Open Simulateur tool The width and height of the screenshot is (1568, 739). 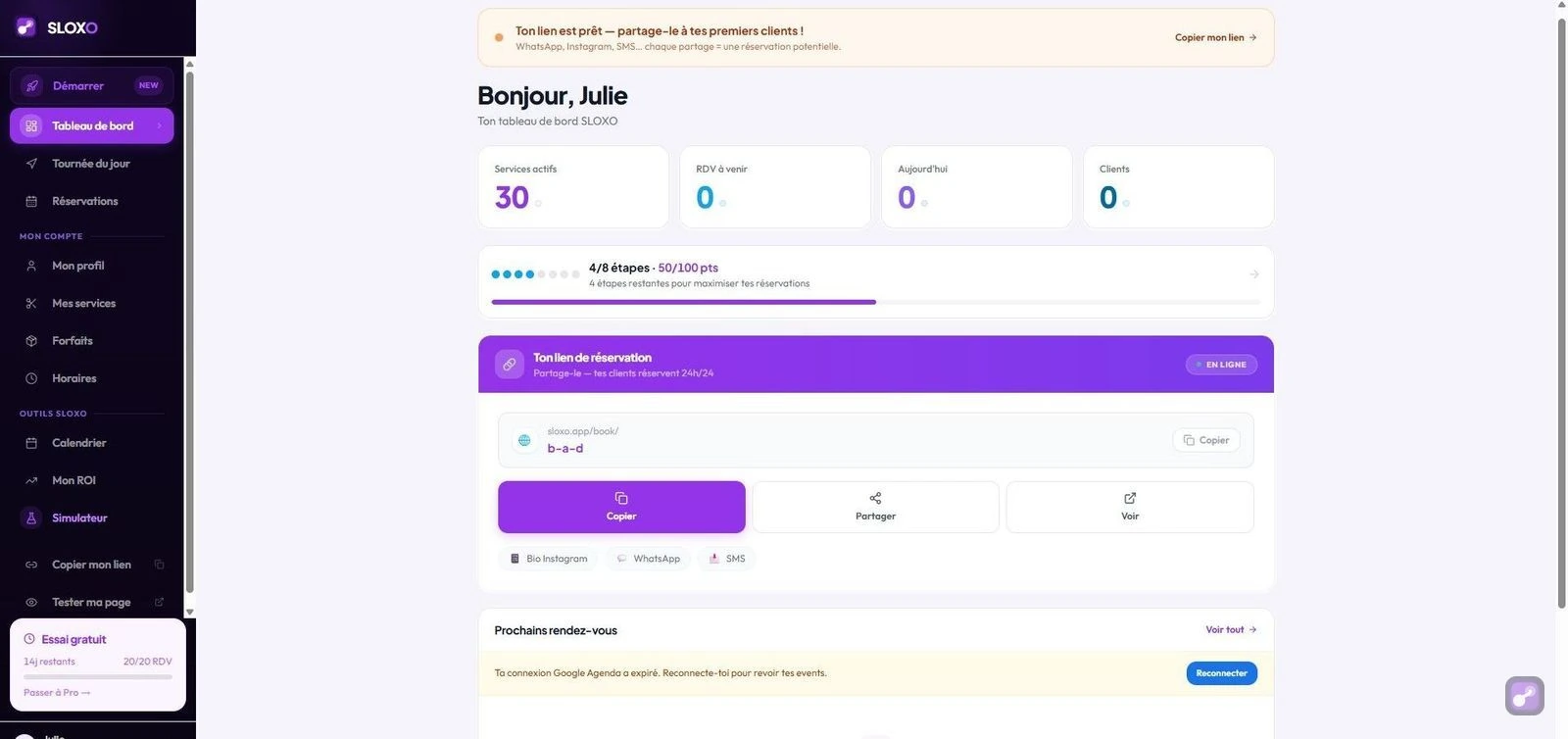tap(92, 517)
